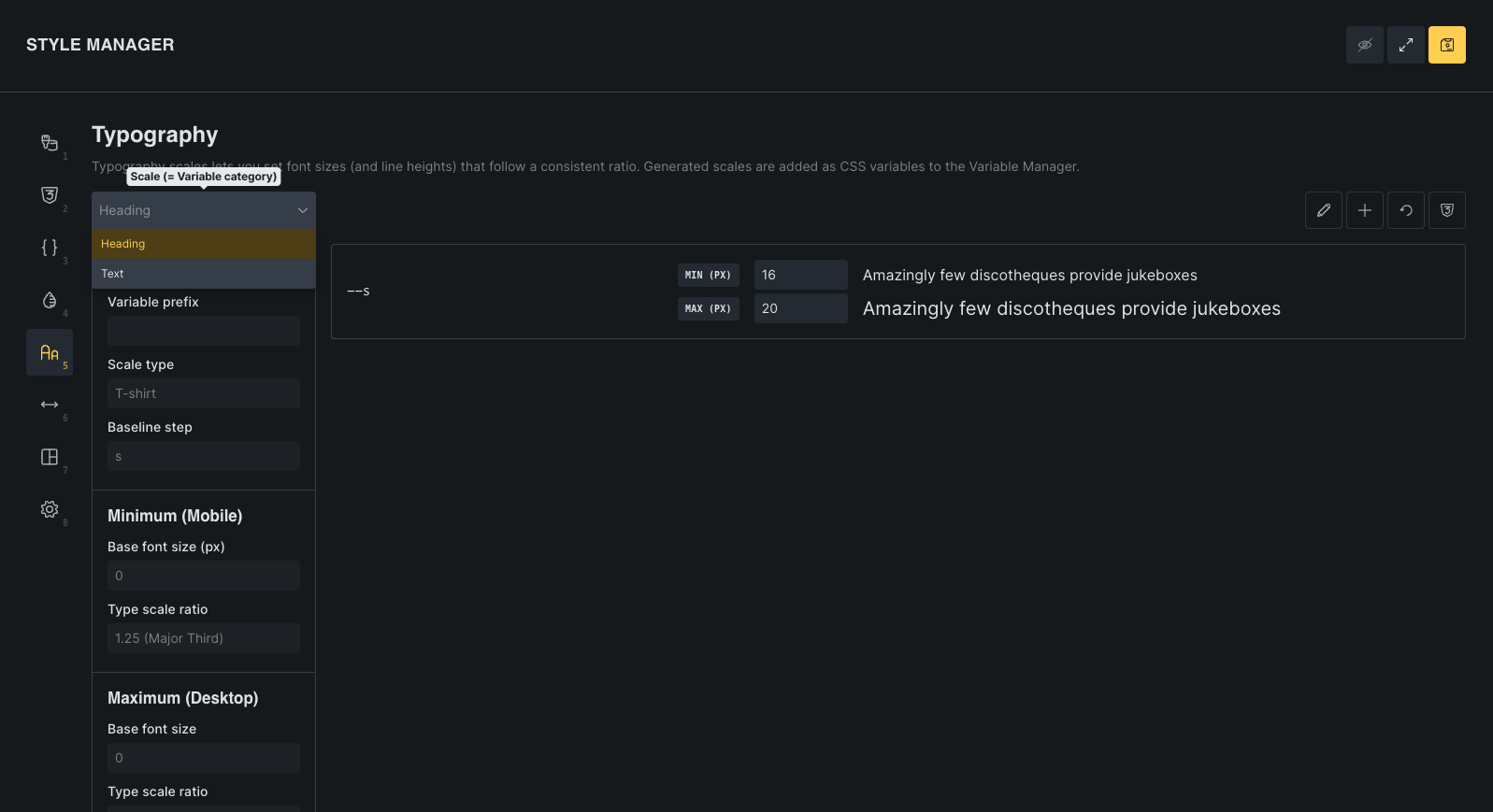Open the droplet color palette tab
The width and height of the screenshot is (1493, 812).
click(x=50, y=300)
